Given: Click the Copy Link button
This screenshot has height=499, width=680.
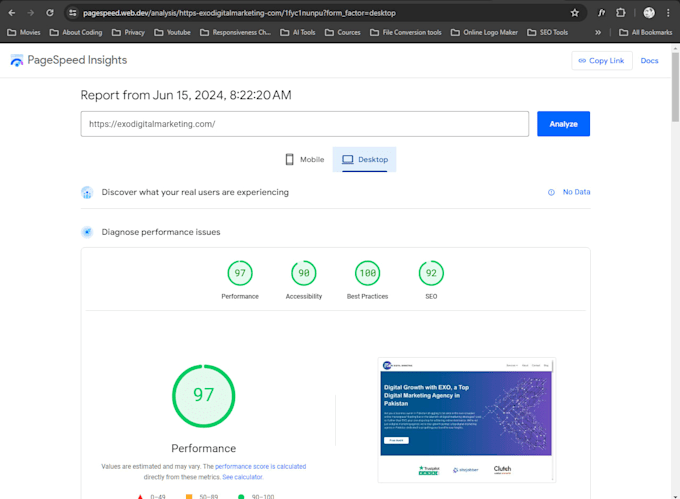Looking at the screenshot, I should click(x=602, y=61).
